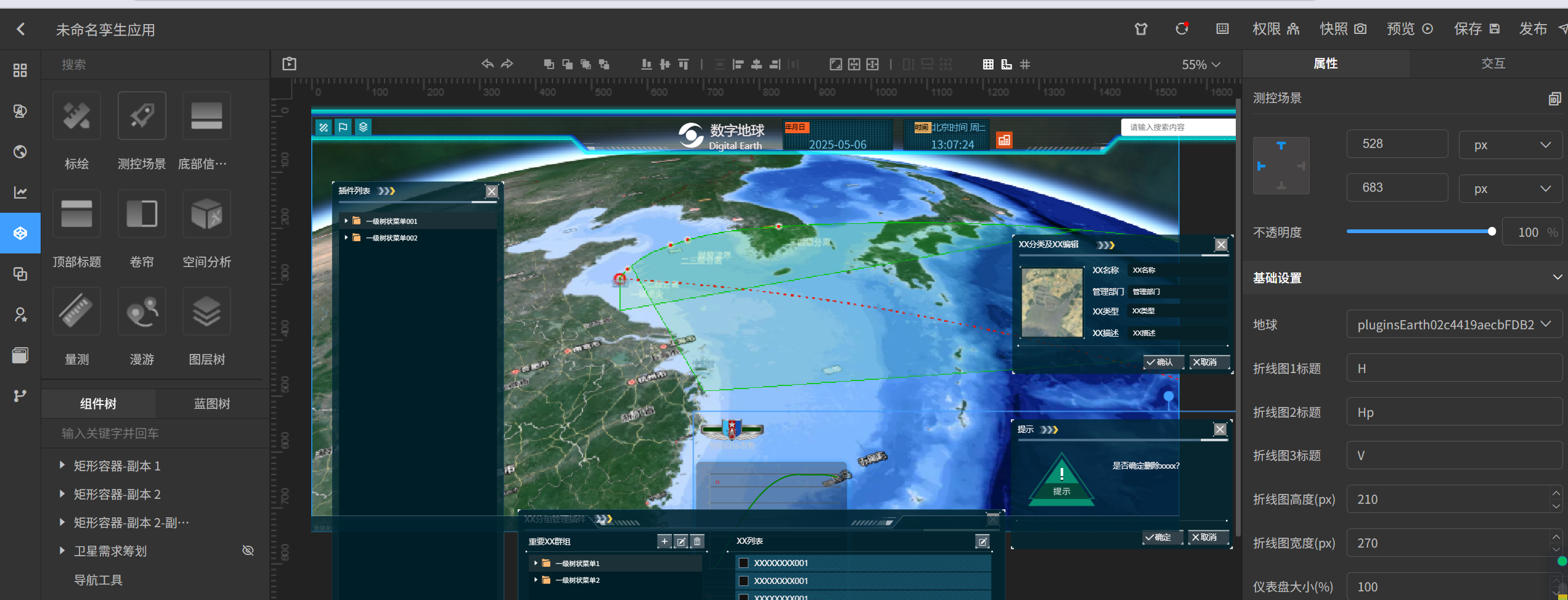Choose the 卷帘 component icon
Viewport: 1568px width, 600px height.
(142, 213)
